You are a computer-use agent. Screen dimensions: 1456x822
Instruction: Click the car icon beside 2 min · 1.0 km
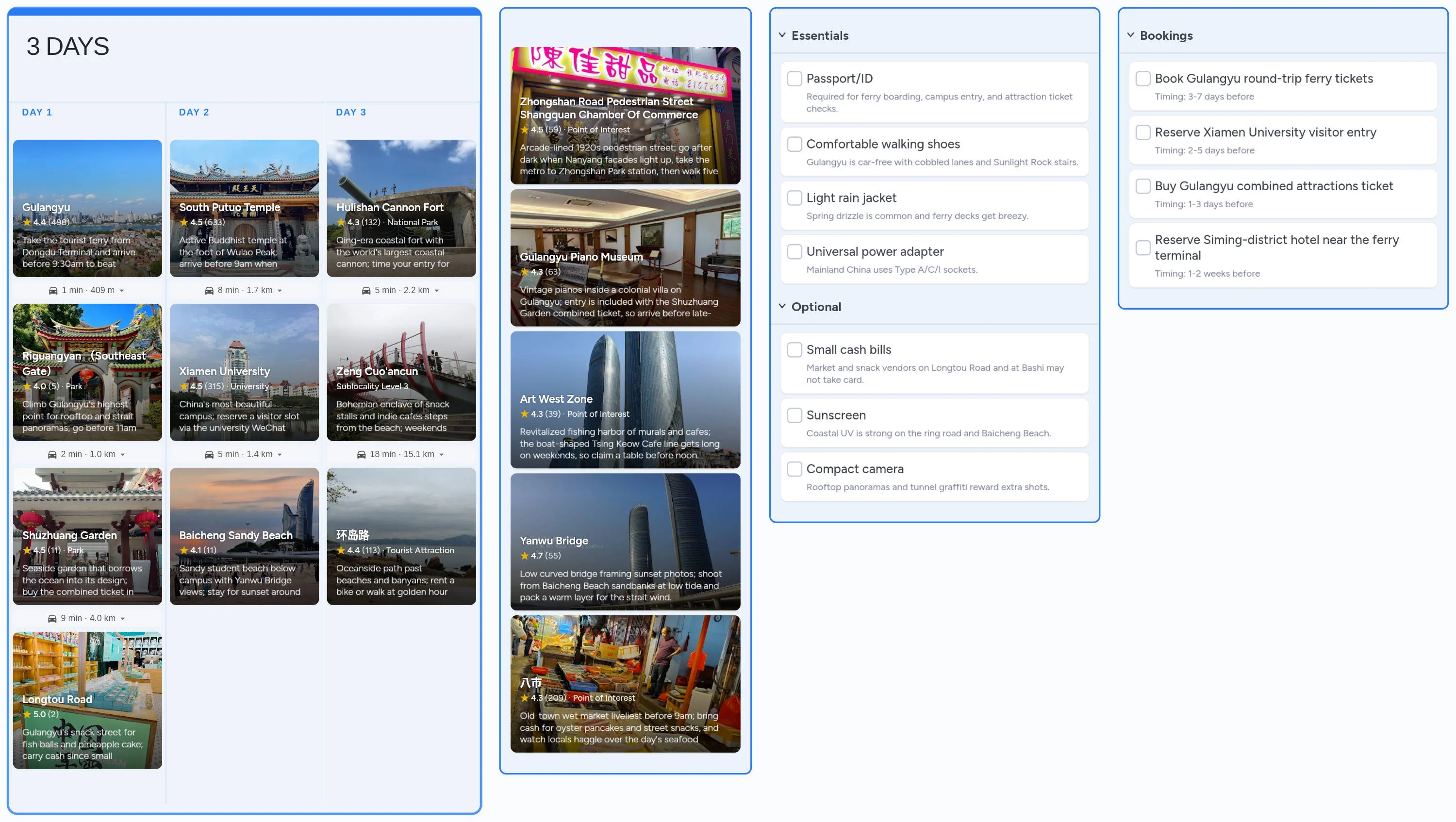52,454
